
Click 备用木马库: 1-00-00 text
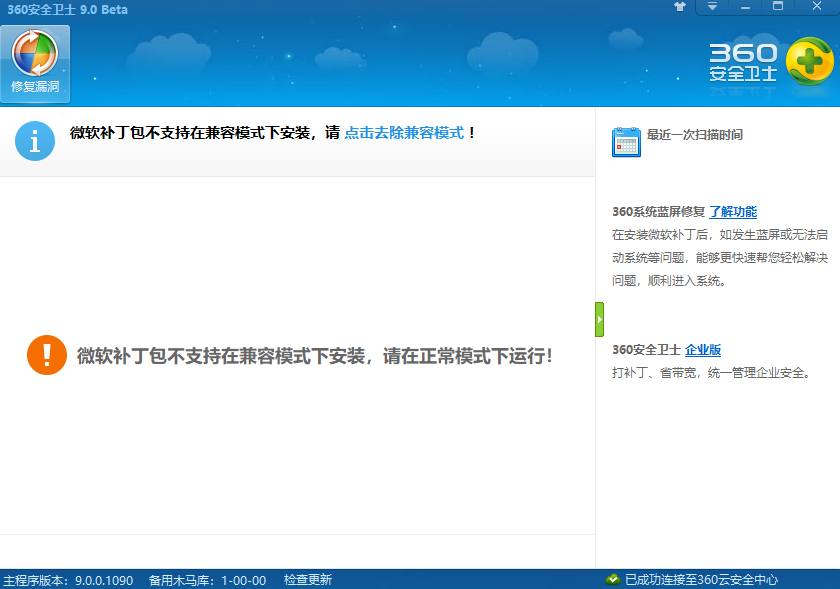207,580
